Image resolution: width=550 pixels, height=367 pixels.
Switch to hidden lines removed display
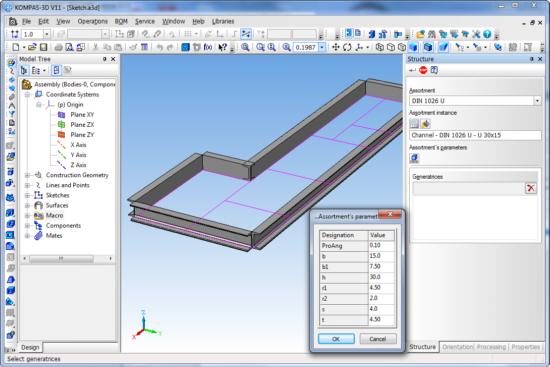(x=391, y=47)
